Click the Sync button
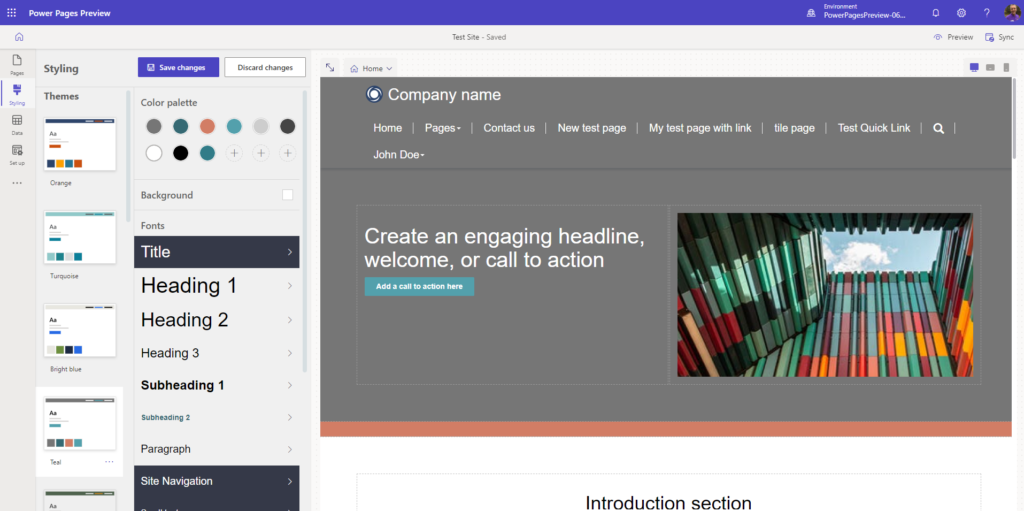The width and height of the screenshot is (1024, 511). pyautogui.click(x=999, y=37)
